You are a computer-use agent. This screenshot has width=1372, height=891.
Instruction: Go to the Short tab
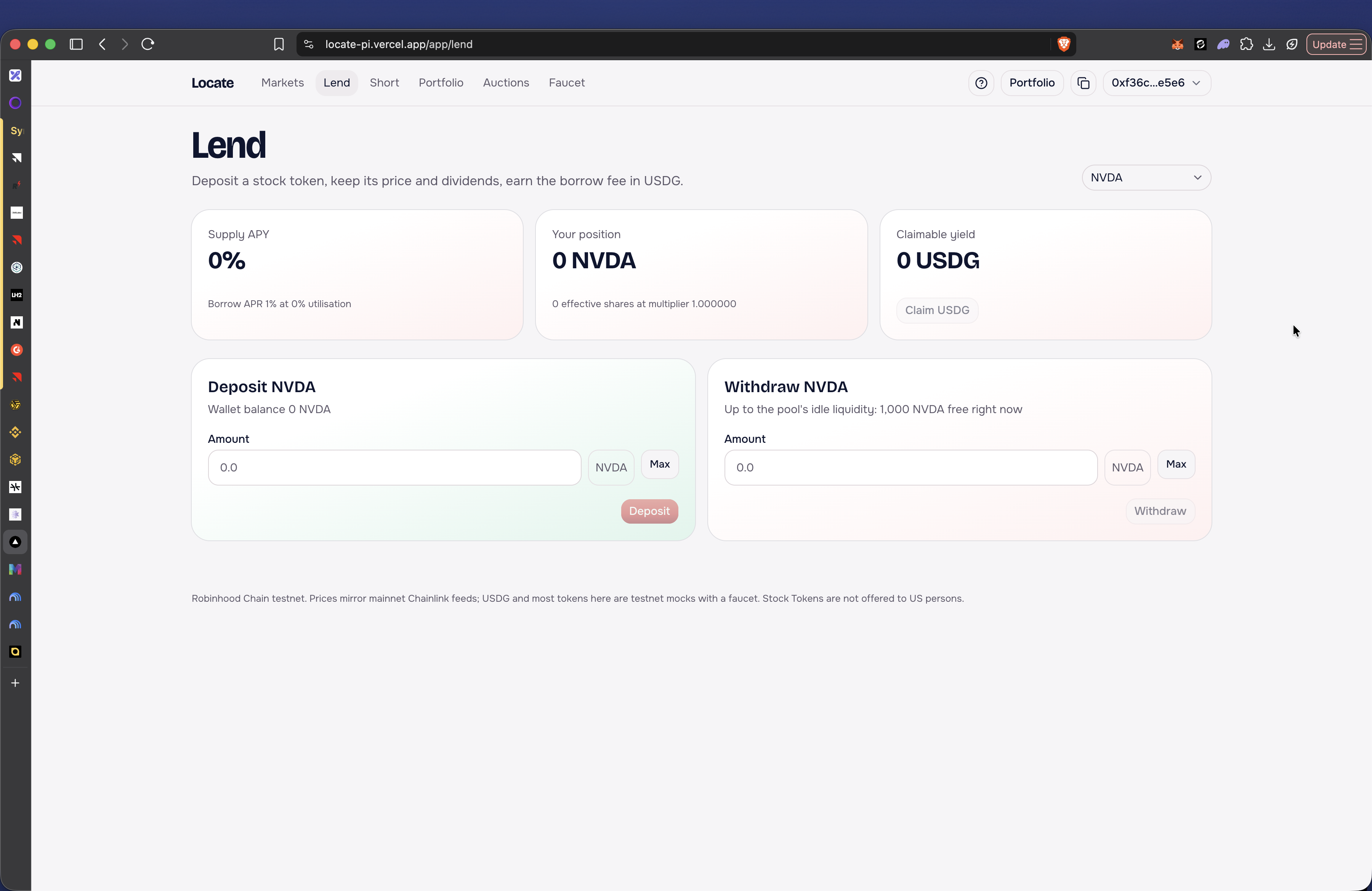(385, 83)
